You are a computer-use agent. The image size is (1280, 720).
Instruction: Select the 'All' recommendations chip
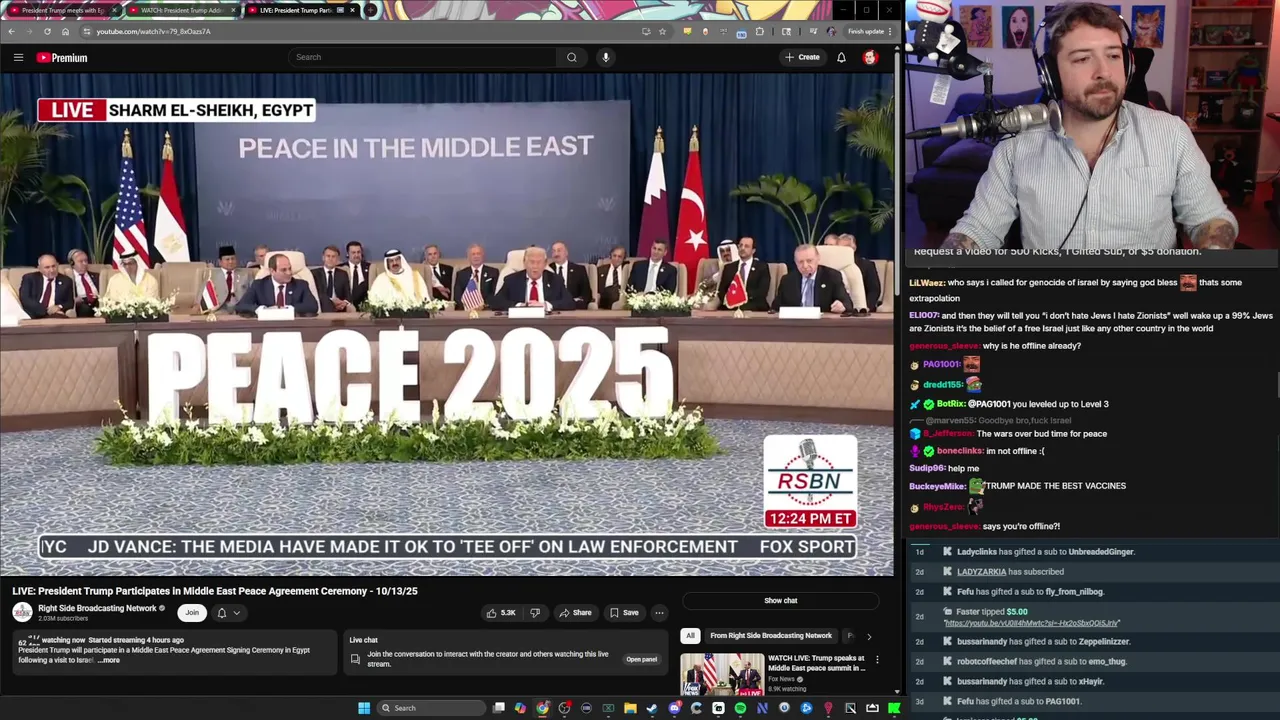pyautogui.click(x=689, y=636)
